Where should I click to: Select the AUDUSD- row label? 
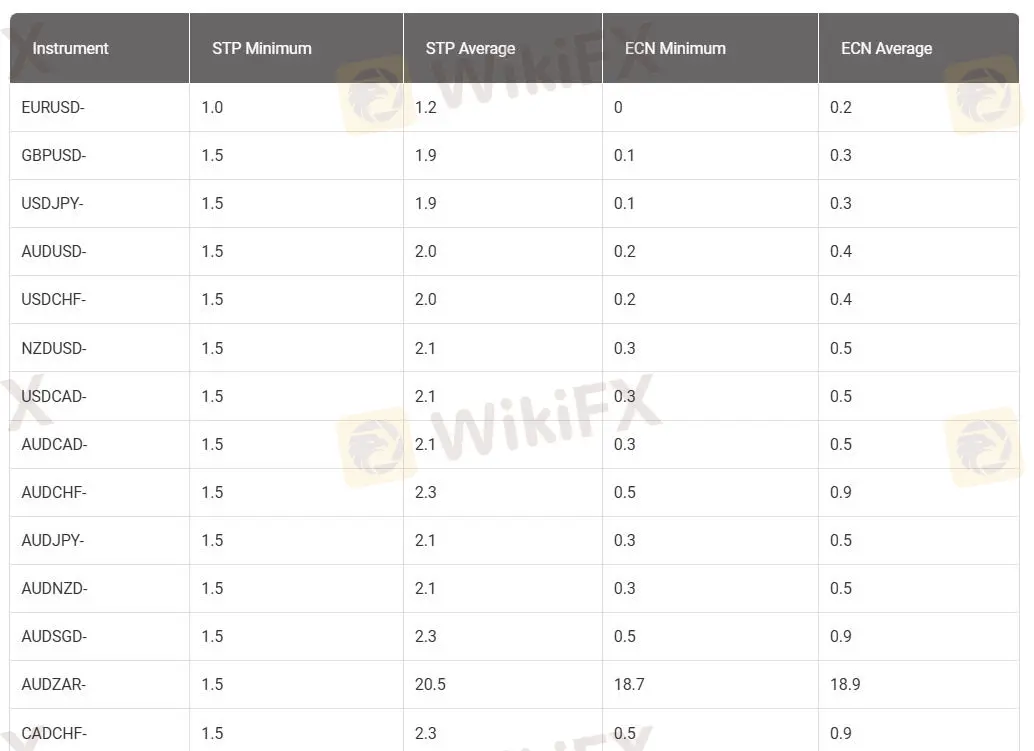[54, 251]
